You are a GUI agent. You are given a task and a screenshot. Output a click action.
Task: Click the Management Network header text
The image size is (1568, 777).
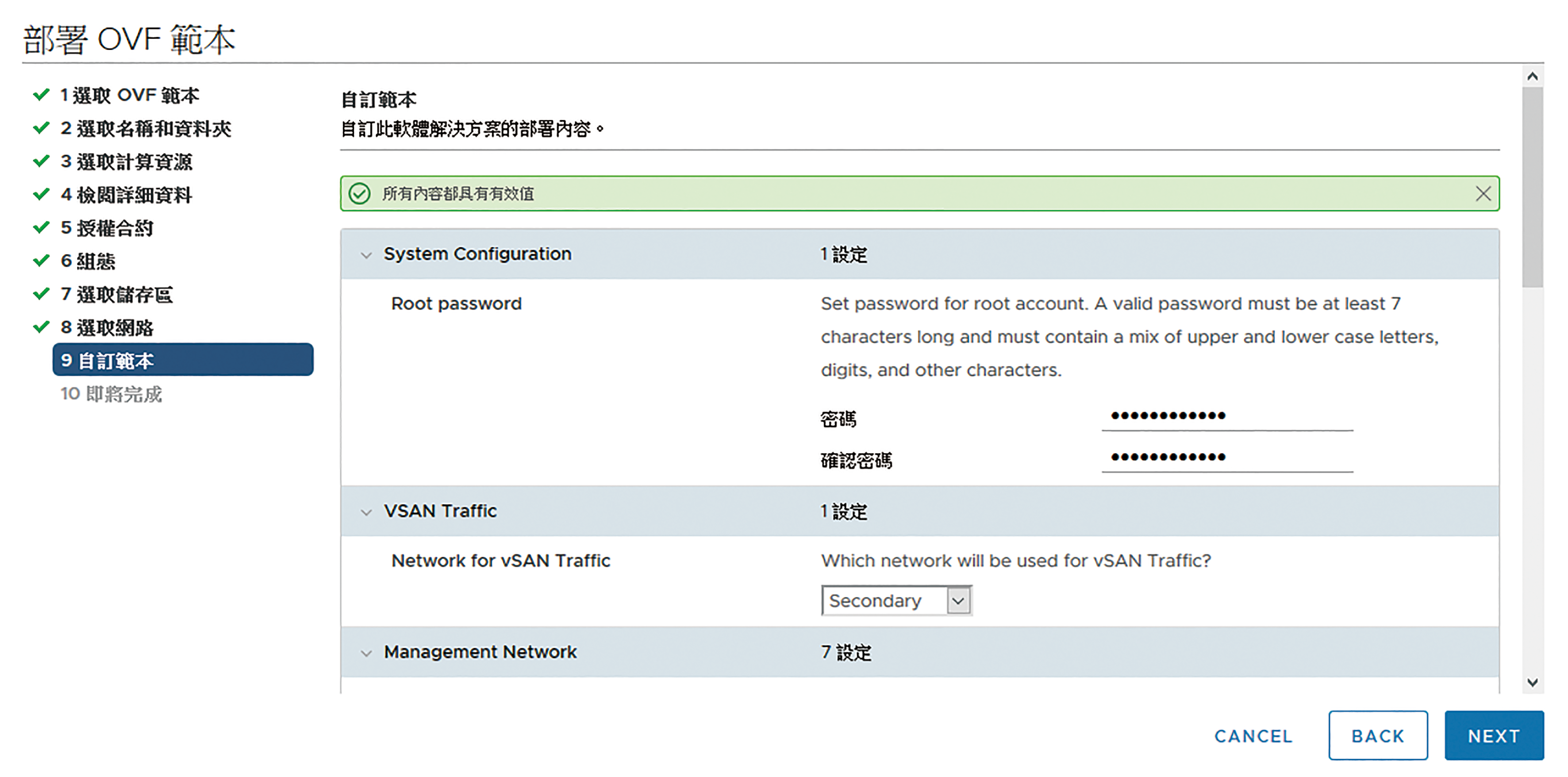[480, 652]
